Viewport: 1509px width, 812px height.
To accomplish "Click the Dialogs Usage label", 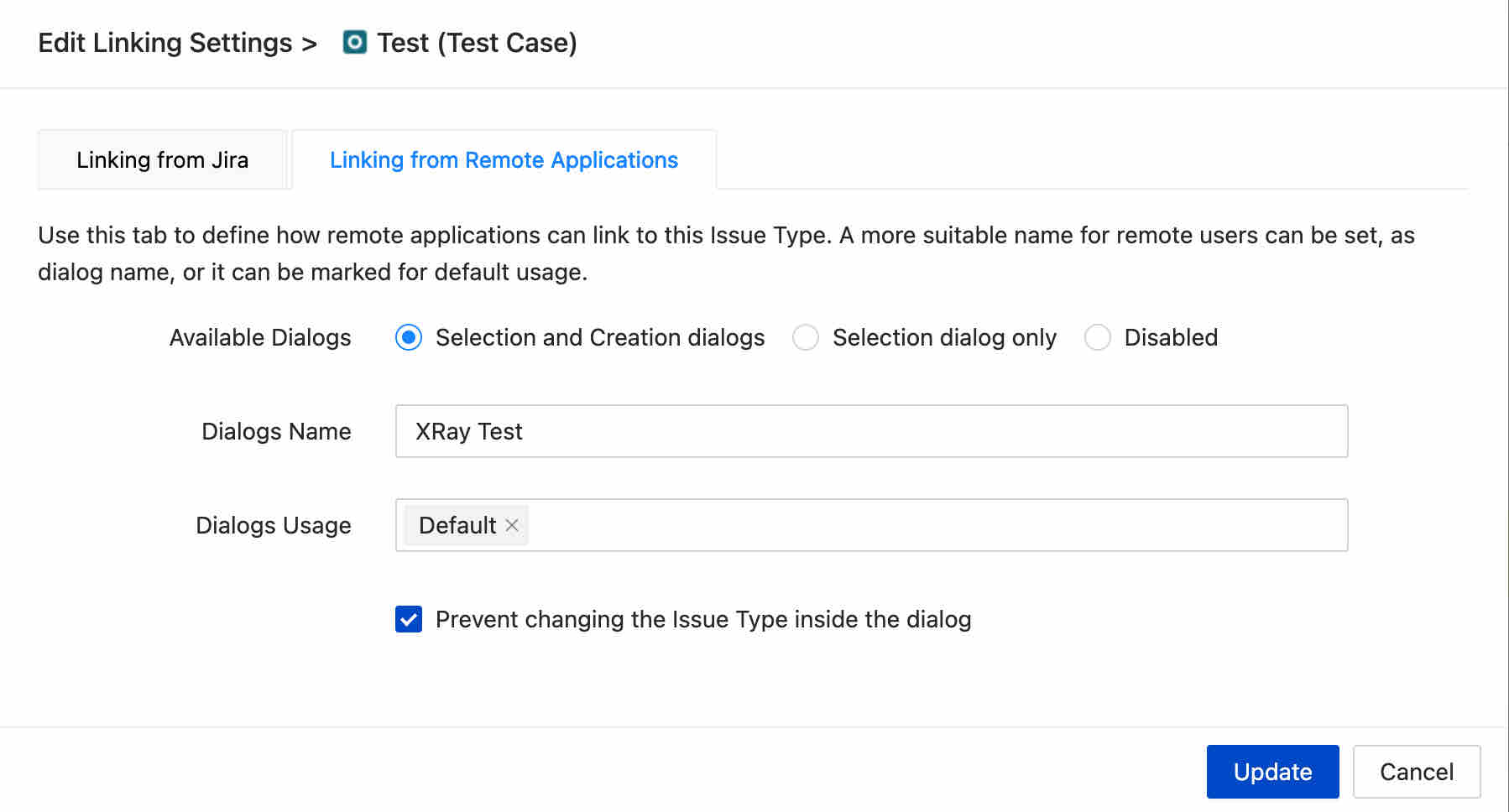I will pos(273,525).
